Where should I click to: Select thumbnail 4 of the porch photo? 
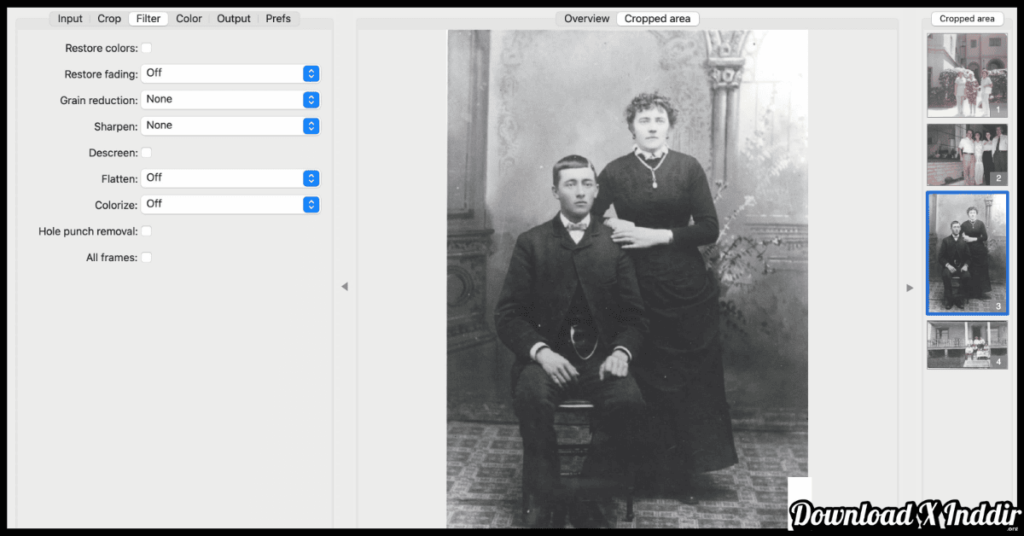pyautogui.click(x=966, y=344)
